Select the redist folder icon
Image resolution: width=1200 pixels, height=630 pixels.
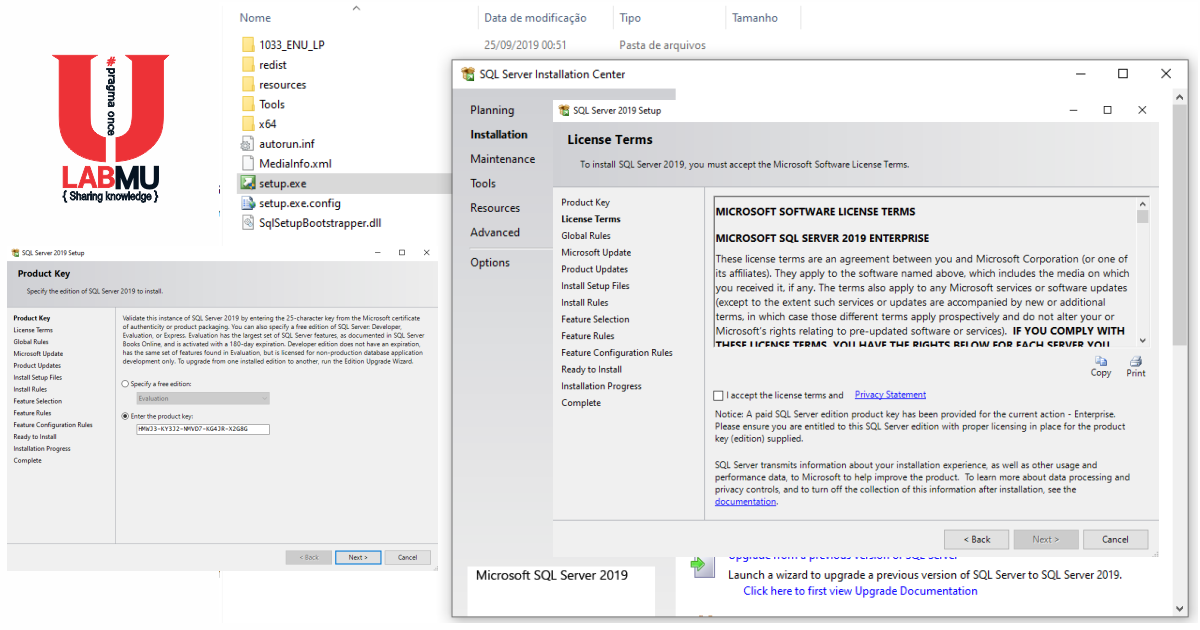click(249, 65)
